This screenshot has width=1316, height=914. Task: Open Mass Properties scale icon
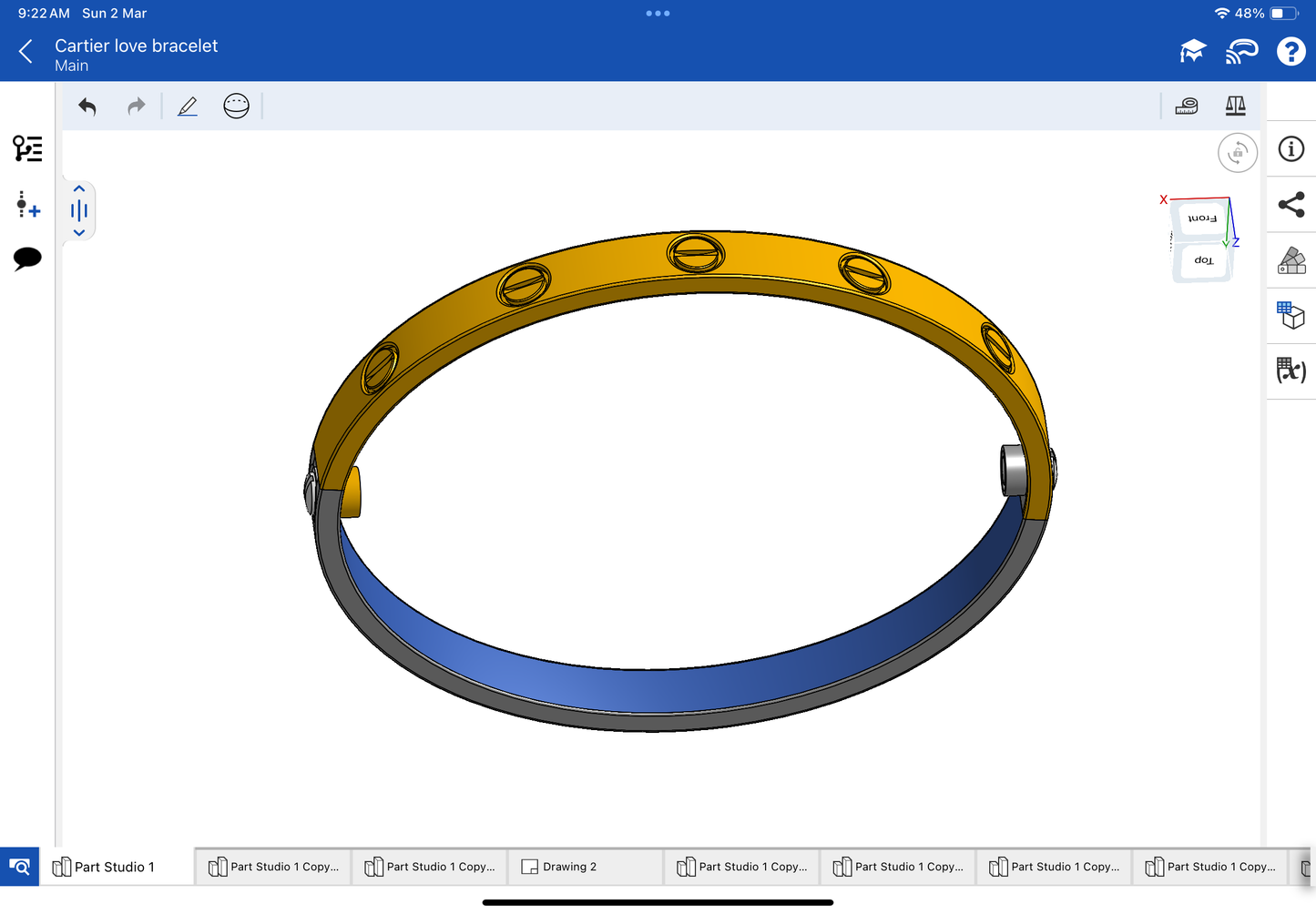tap(1235, 107)
